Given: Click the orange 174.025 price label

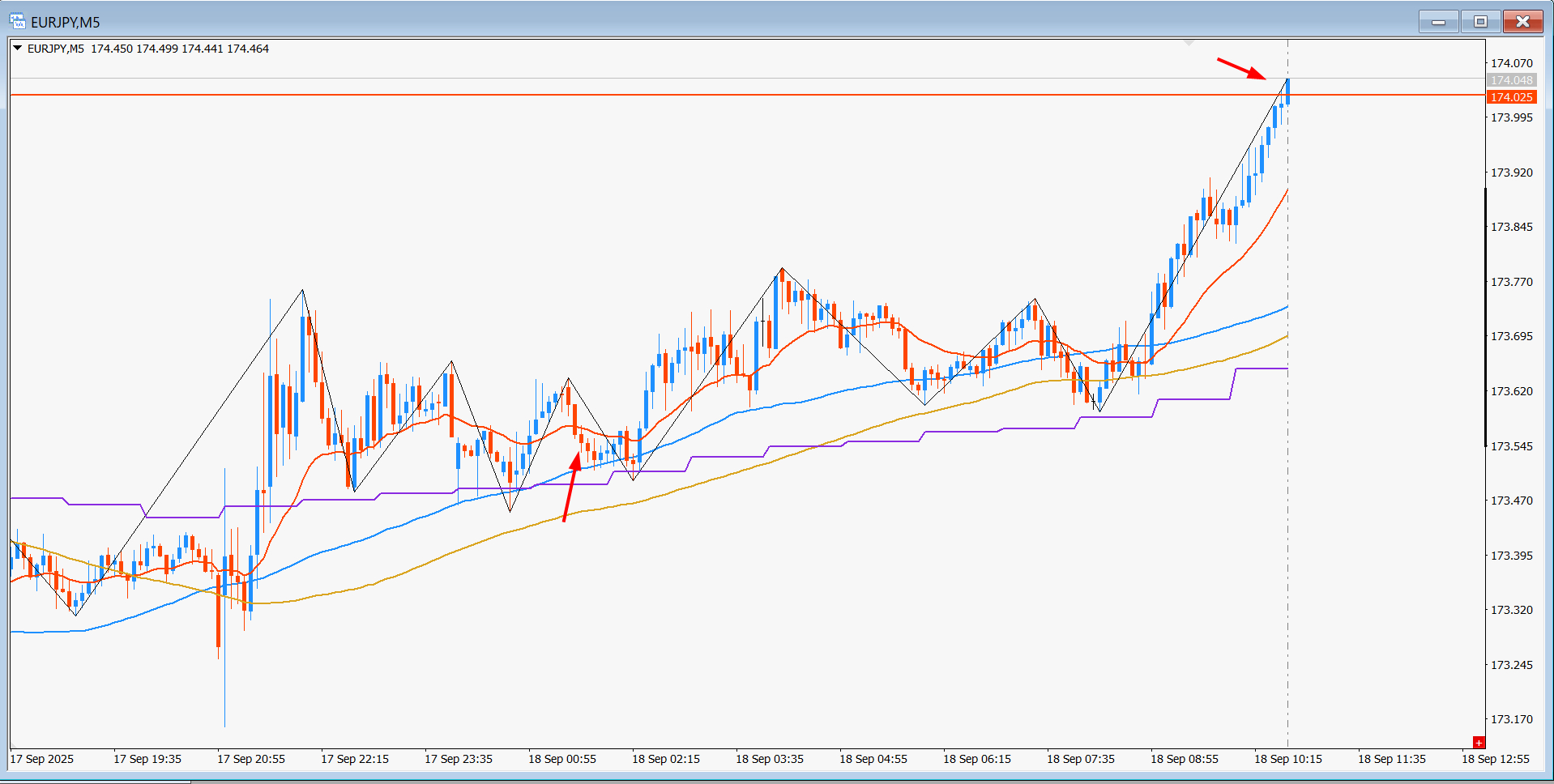Looking at the screenshot, I should click(x=1512, y=97).
